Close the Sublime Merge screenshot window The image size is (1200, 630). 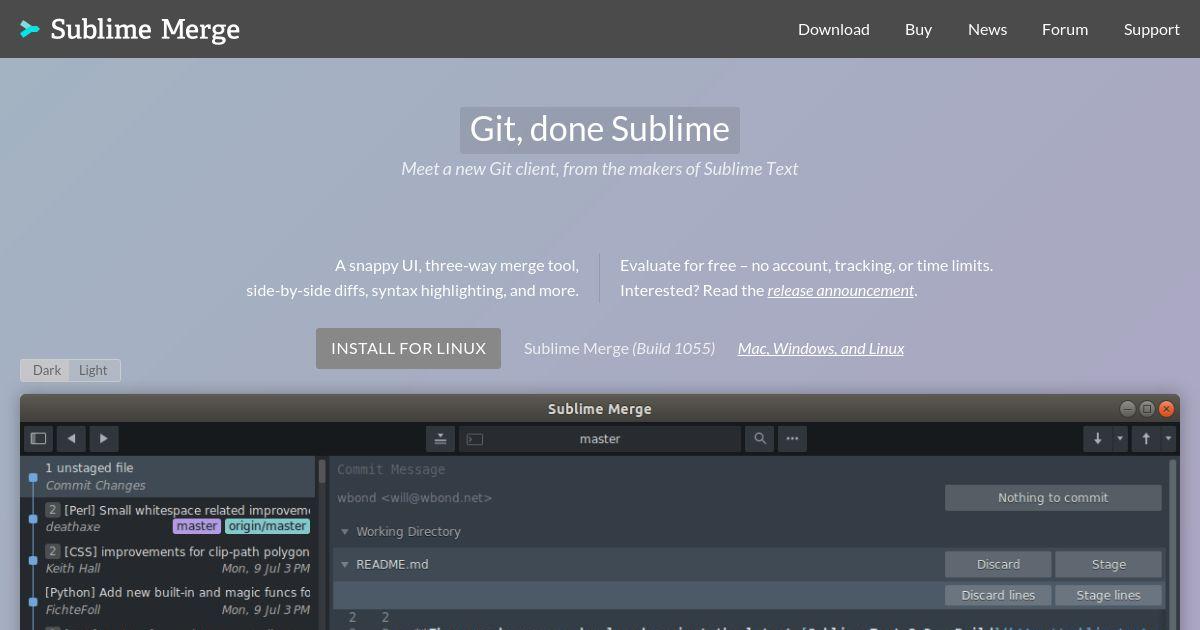(x=1166, y=409)
